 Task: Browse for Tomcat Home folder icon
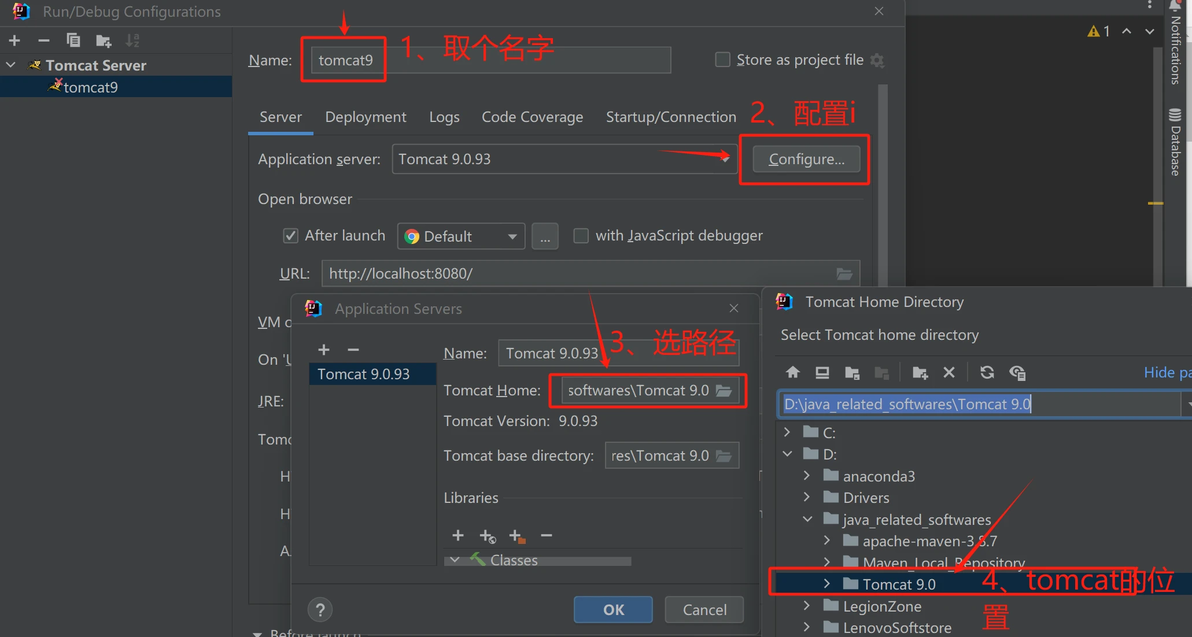click(x=724, y=391)
